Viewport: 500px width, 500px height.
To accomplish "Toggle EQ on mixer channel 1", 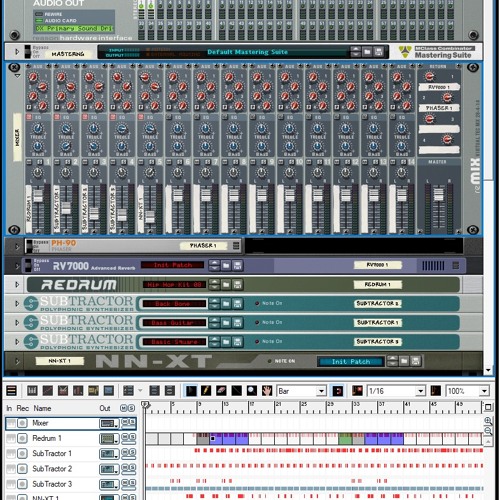I will [x=29, y=117].
